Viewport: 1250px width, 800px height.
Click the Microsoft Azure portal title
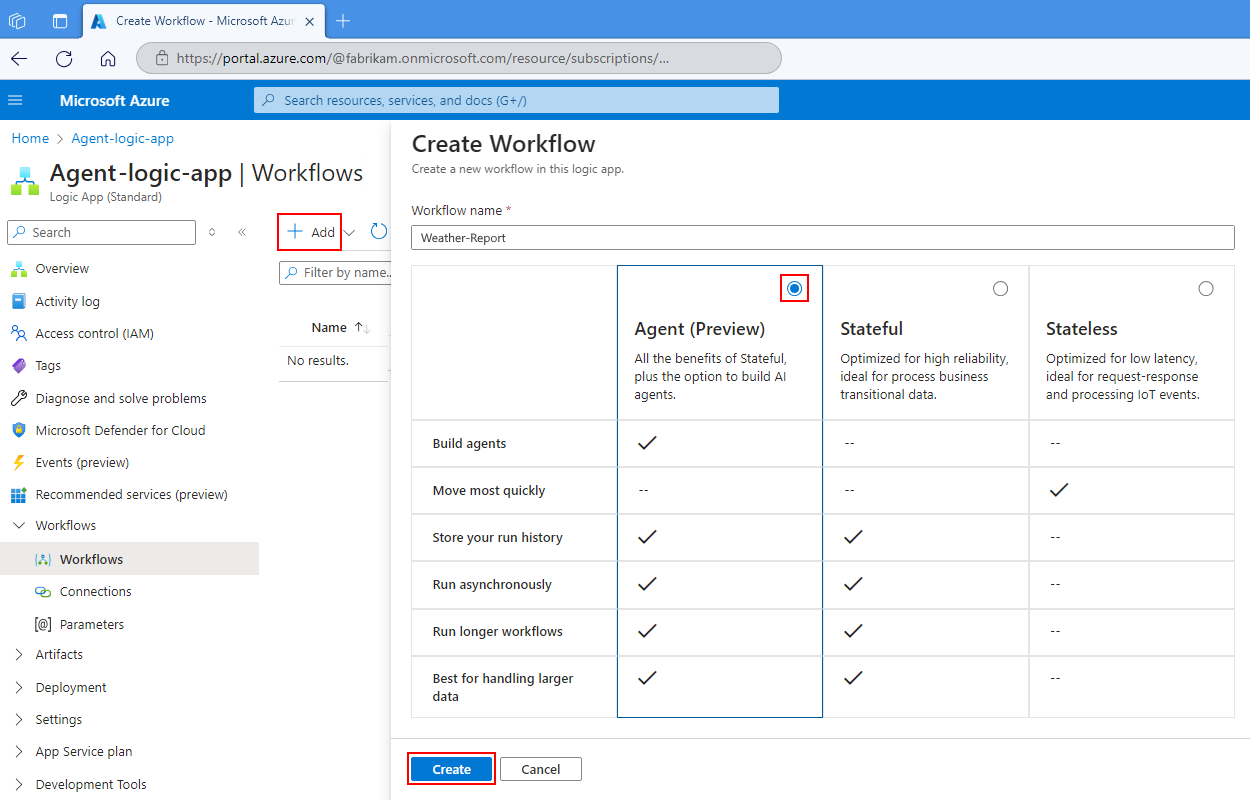[x=115, y=100]
